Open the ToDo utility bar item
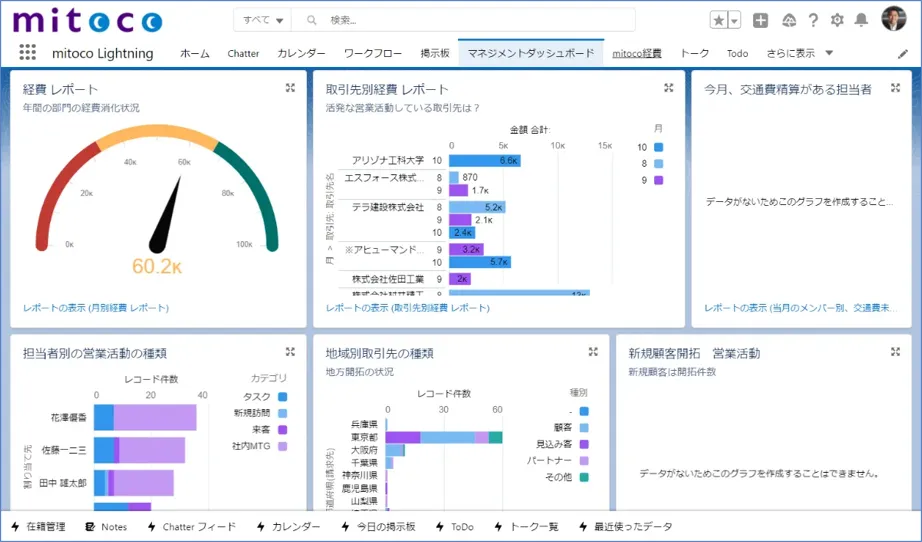922x542 pixels. [455, 527]
